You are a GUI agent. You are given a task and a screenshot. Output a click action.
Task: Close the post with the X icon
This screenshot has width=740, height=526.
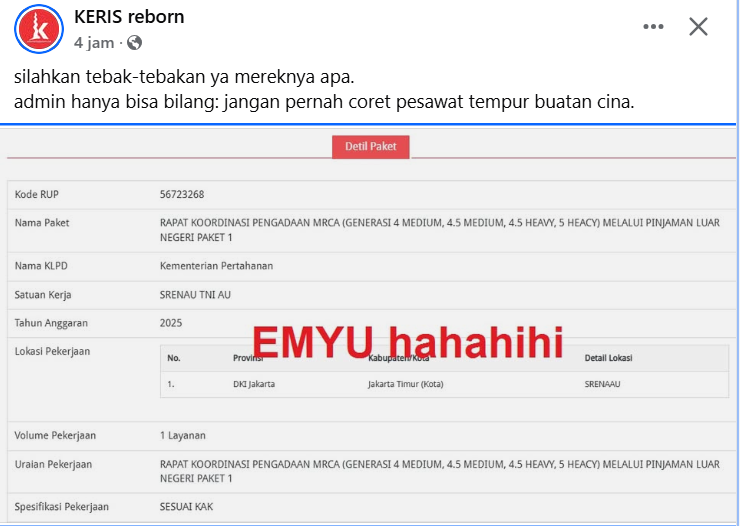[x=698, y=27]
